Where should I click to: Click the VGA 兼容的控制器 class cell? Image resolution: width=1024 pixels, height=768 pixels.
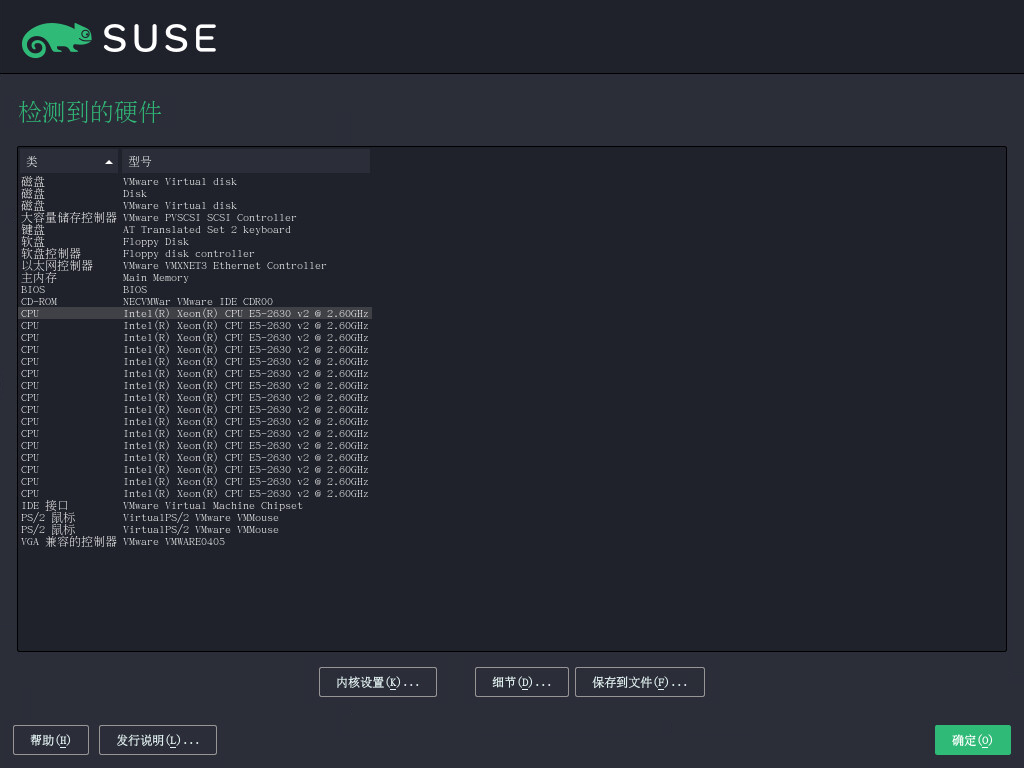(69, 542)
